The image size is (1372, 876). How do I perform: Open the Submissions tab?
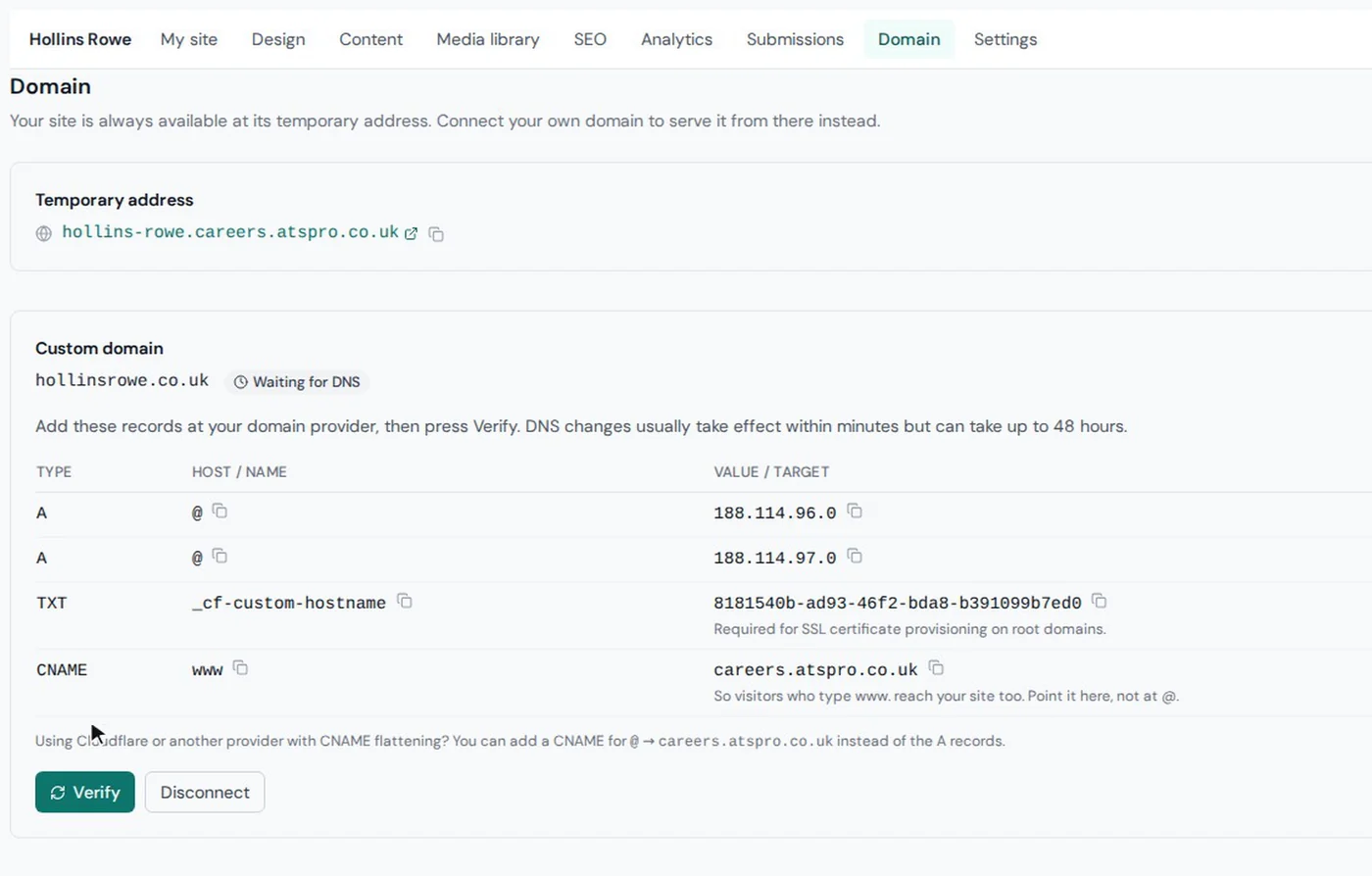click(x=795, y=39)
